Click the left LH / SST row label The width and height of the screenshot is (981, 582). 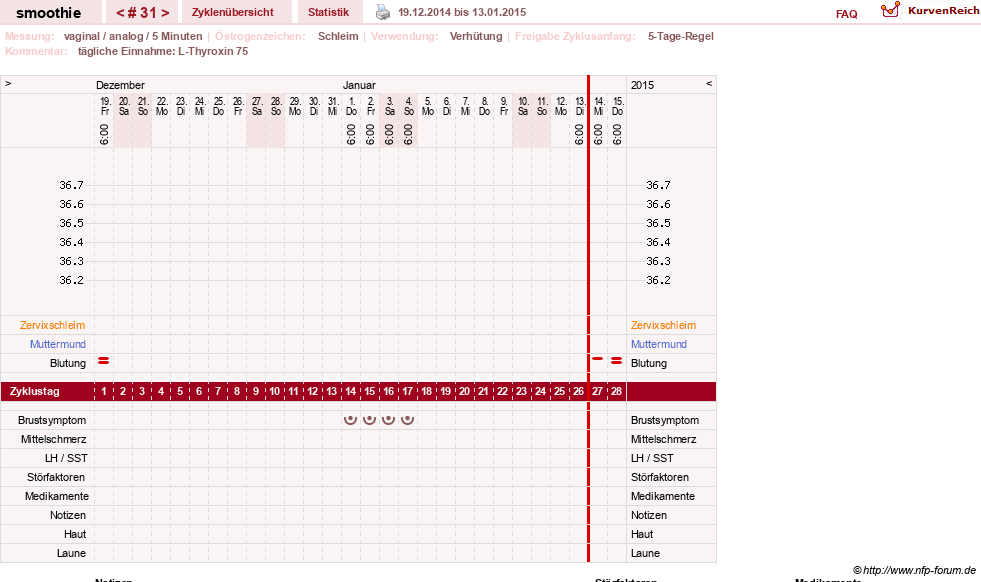(66, 458)
